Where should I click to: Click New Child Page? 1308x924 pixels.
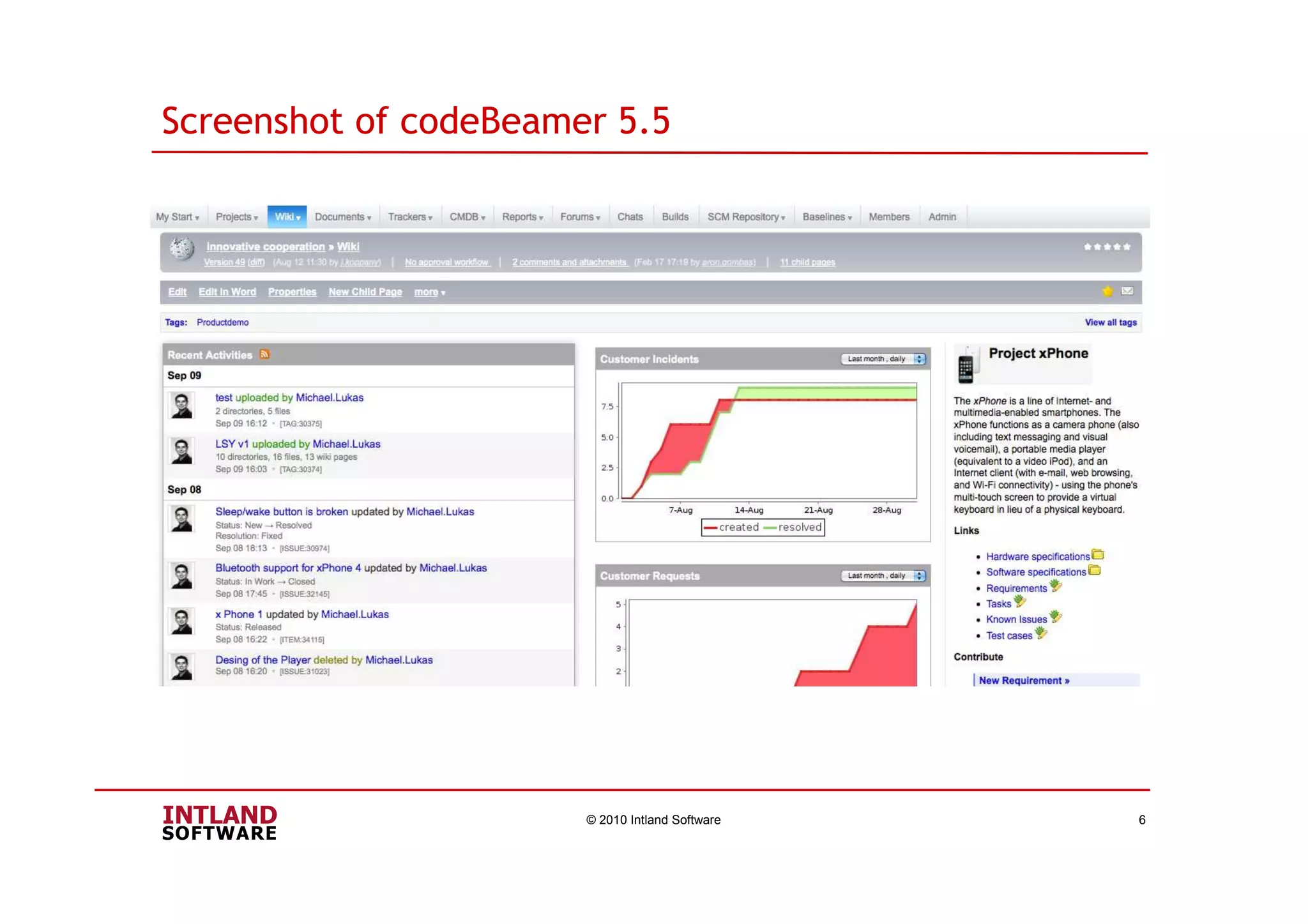[365, 292]
